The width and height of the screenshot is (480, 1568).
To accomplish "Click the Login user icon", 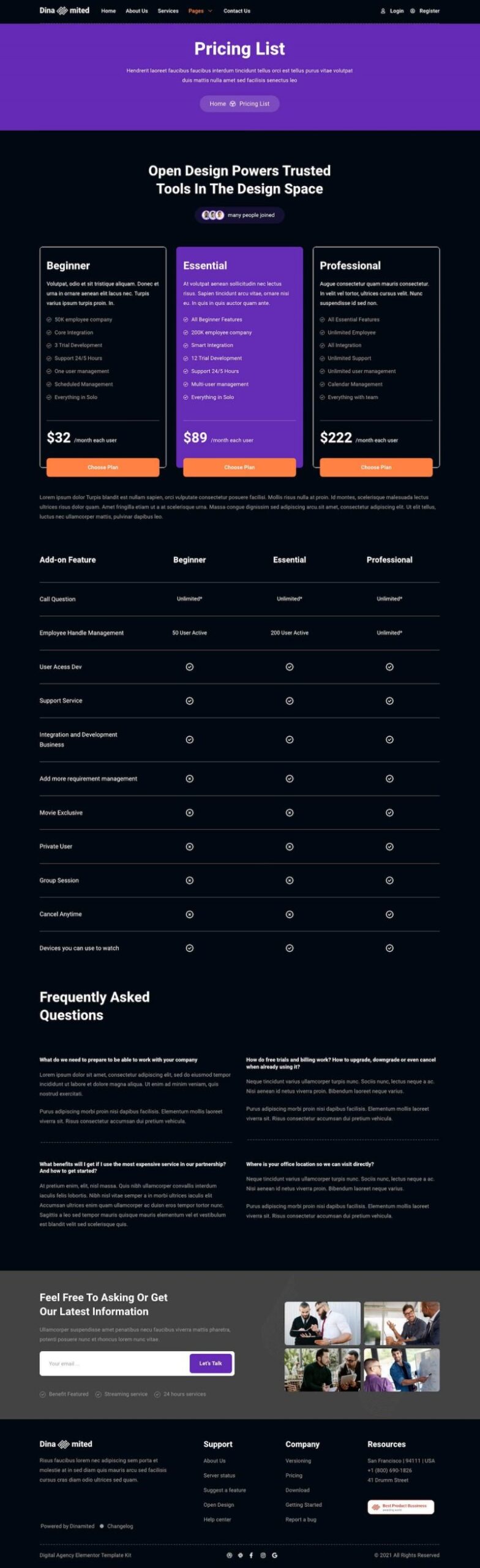I will click(x=383, y=11).
